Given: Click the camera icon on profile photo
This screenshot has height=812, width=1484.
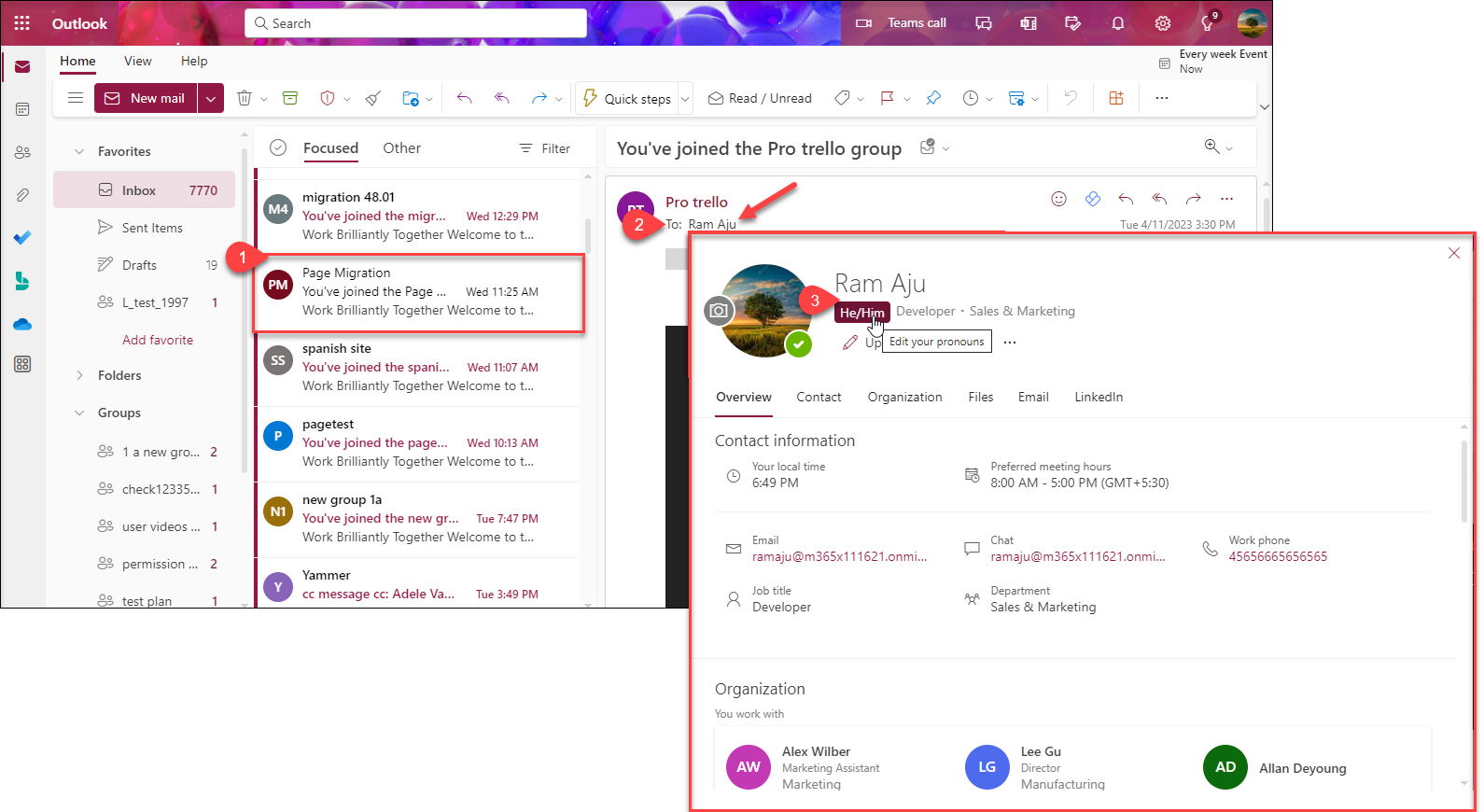Looking at the screenshot, I should (x=718, y=311).
